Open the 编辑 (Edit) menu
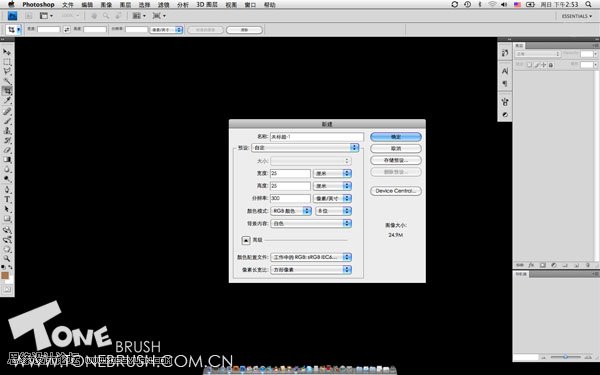600x375 pixels. (x=87, y=5)
